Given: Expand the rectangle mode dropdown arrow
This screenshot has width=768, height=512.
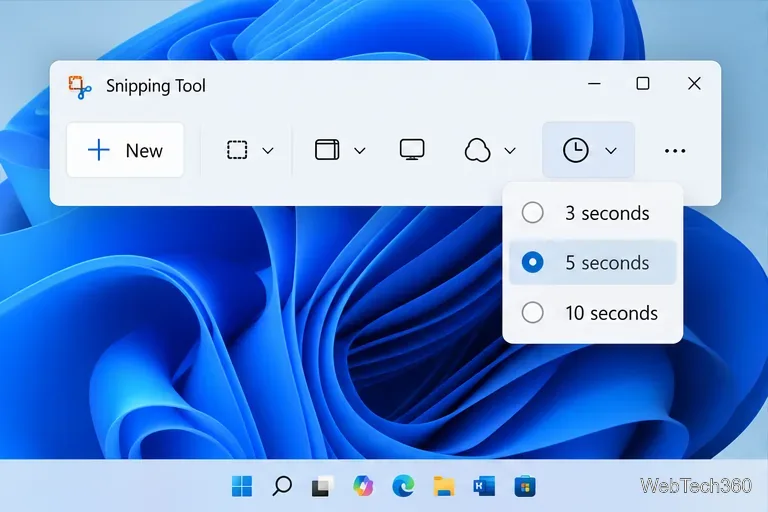Looking at the screenshot, I should click(x=268, y=151).
